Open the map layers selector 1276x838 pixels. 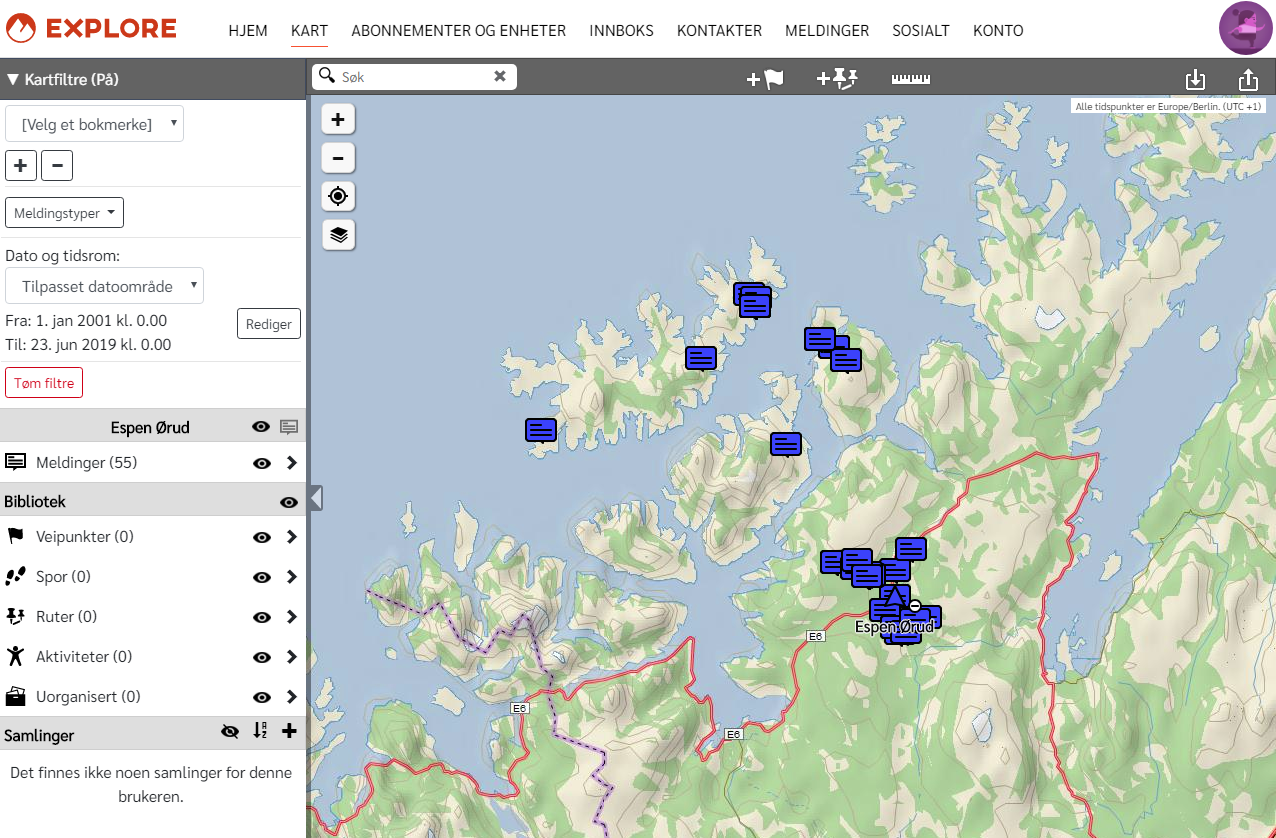point(338,235)
